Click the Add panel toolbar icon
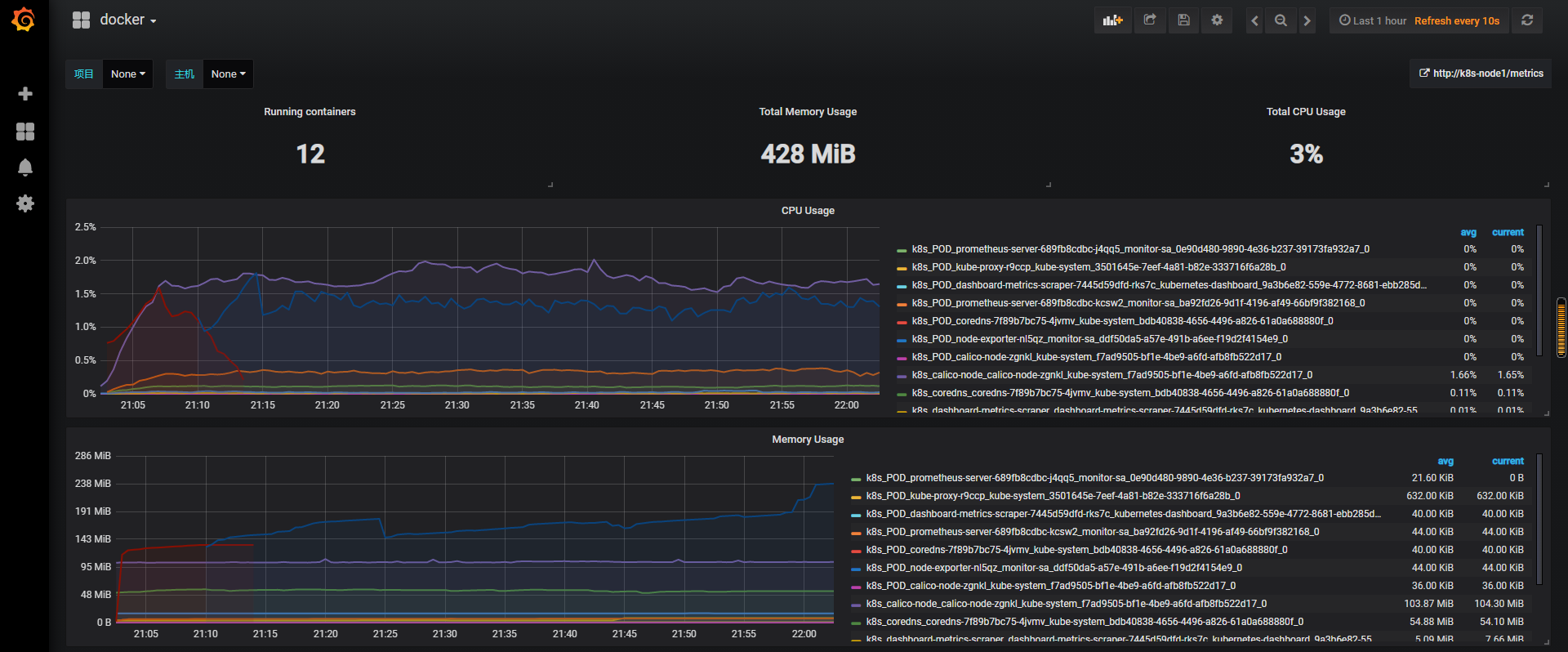Viewport: 1568px width, 652px height. pos(1112,20)
